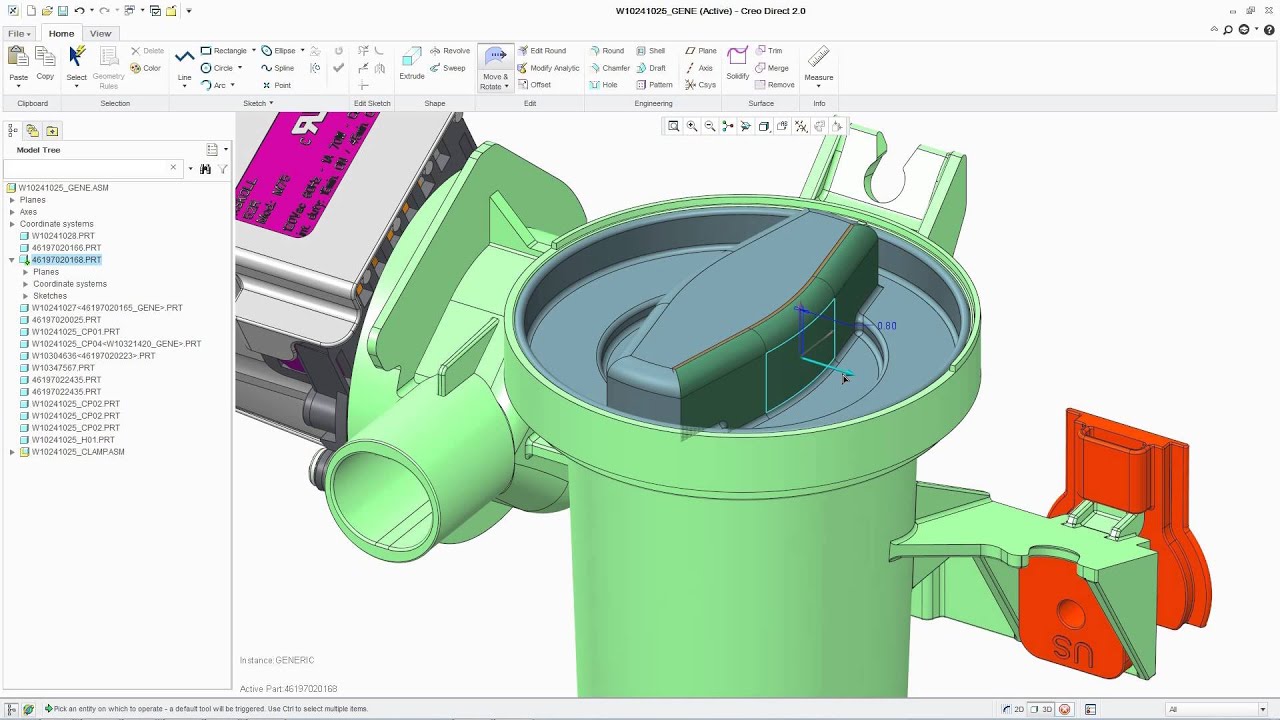Click the Remove surface tool

click(774, 85)
